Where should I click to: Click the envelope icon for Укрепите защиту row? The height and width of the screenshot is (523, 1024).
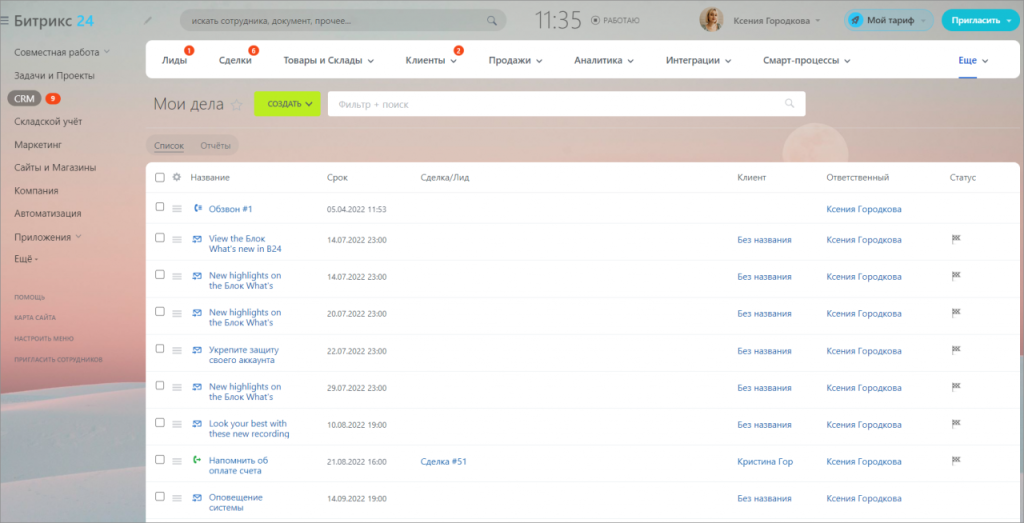click(197, 350)
